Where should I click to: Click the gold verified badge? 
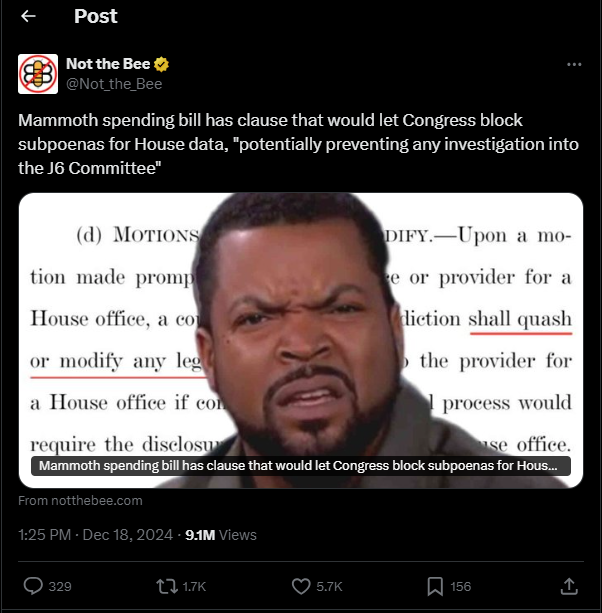161,64
